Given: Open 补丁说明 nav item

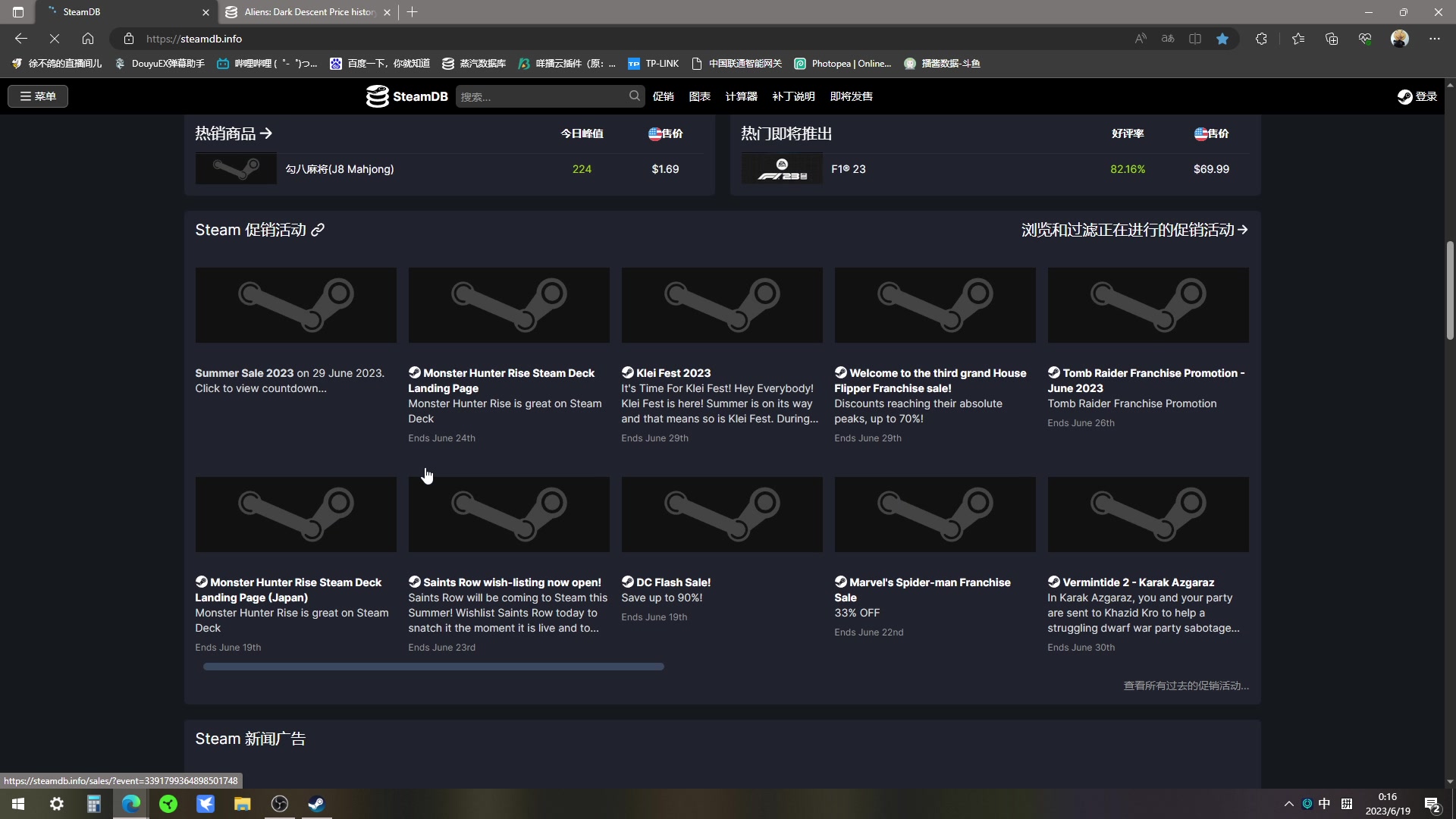Looking at the screenshot, I should (793, 96).
